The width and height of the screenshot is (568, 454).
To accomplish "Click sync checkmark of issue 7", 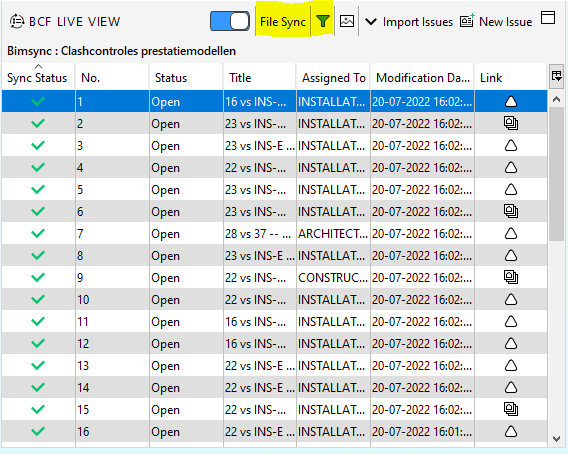I will [x=38, y=234].
